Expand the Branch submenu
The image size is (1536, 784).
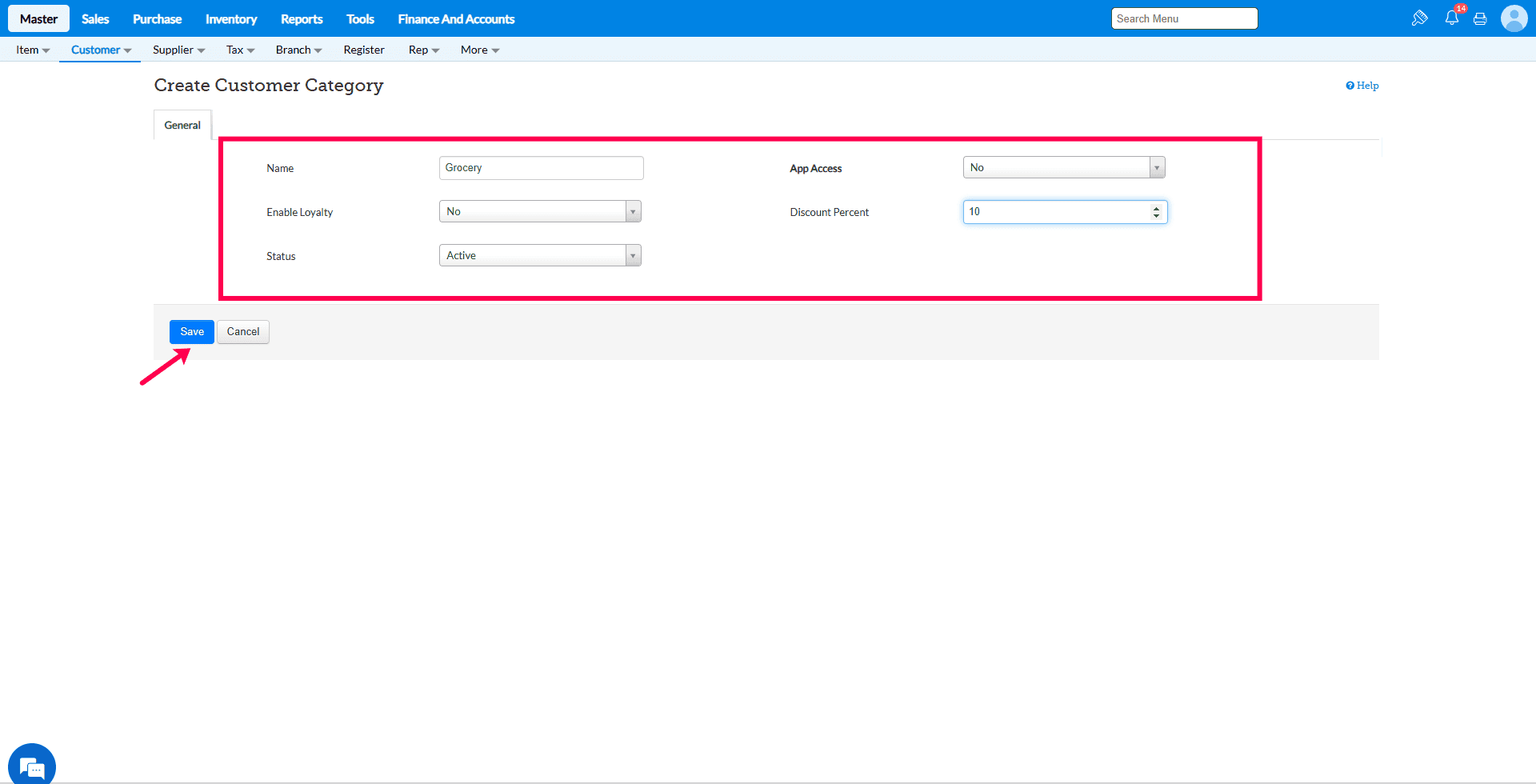[x=298, y=50]
